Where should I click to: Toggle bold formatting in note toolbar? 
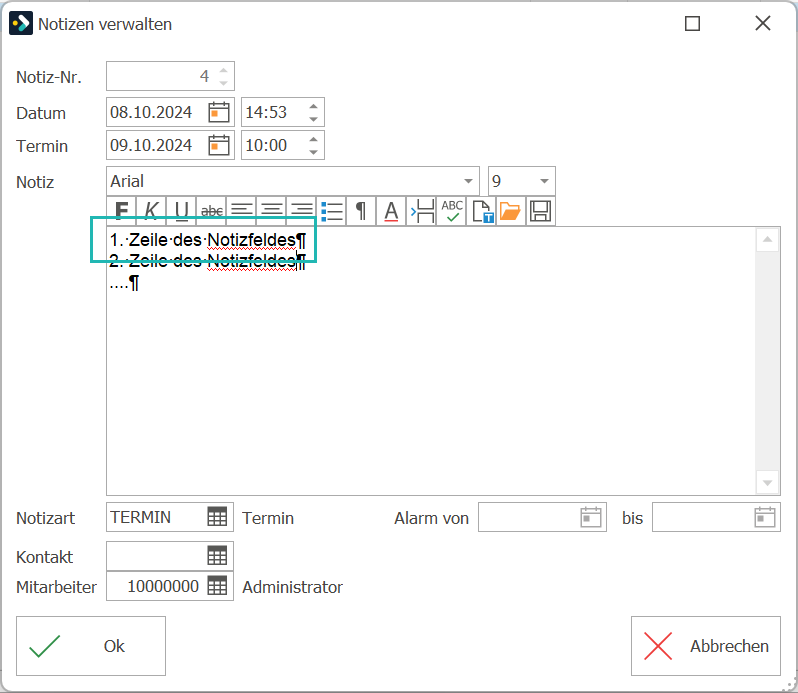point(122,211)
